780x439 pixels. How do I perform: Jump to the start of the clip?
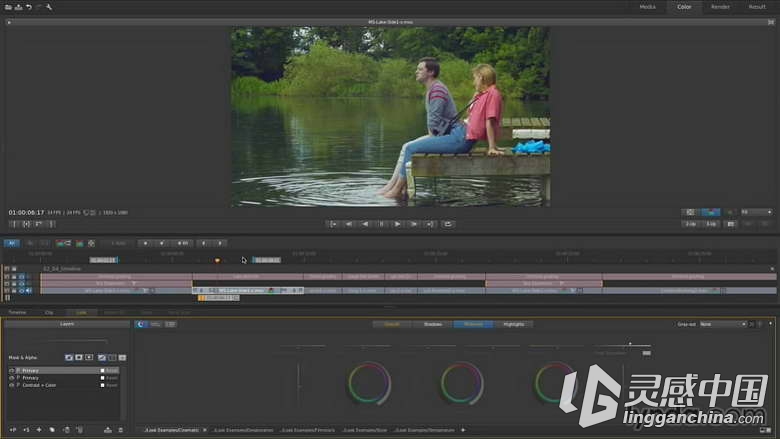click(x=333, y=224)
